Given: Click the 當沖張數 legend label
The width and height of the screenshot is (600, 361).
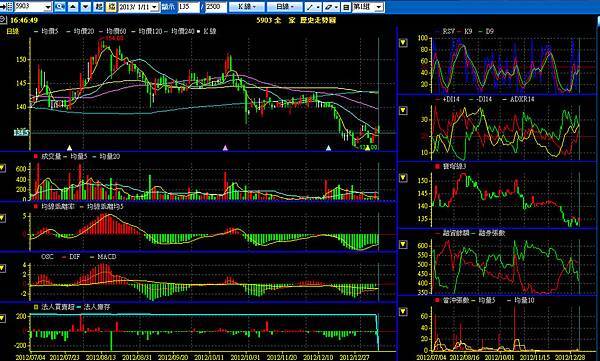Looking at the screenshot, I should [456, 301].
